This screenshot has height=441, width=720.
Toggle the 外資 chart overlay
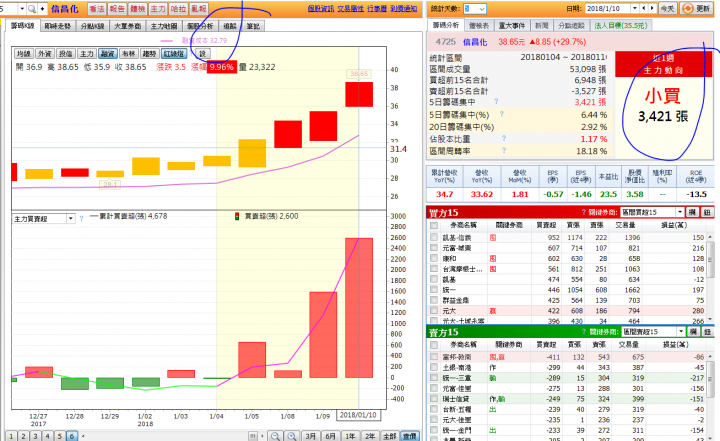[x=45, y=54]
